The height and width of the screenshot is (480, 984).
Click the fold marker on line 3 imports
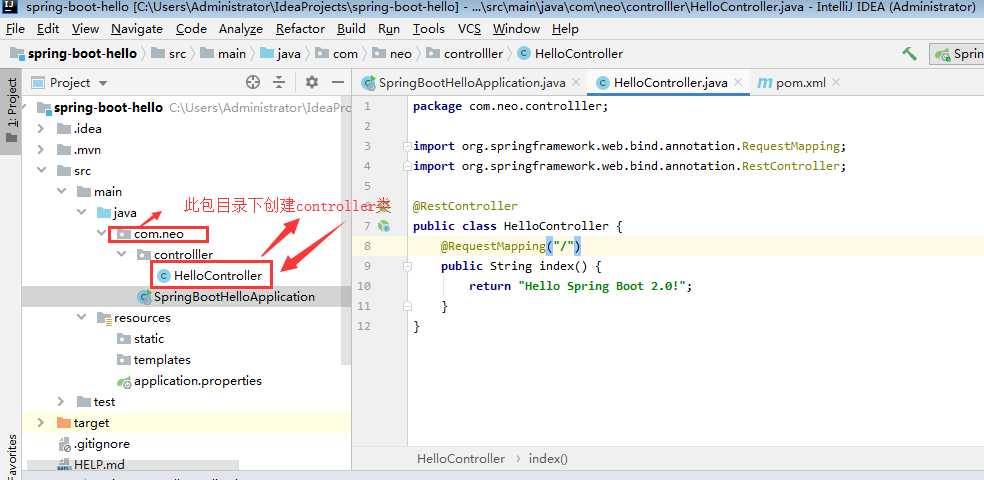tap(407, 146)
